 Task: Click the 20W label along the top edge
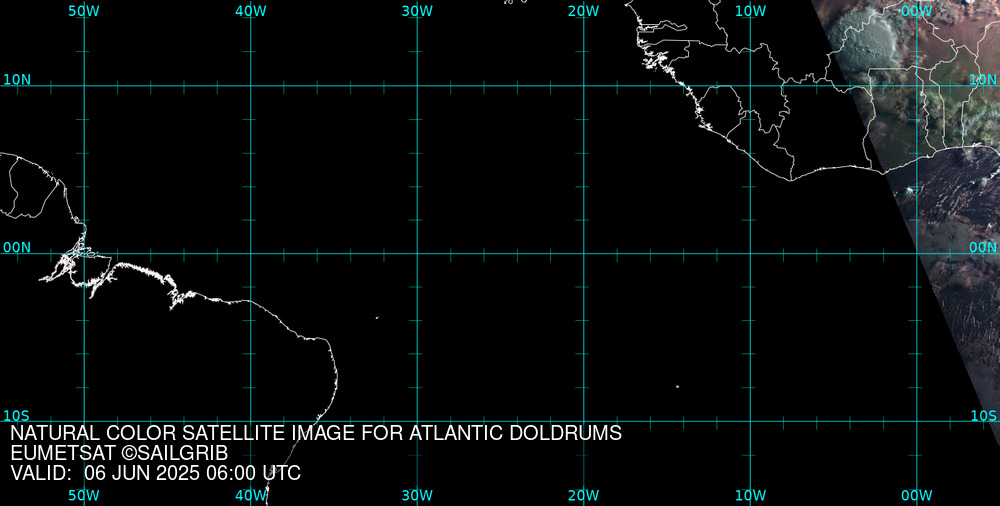coord(584,11)
